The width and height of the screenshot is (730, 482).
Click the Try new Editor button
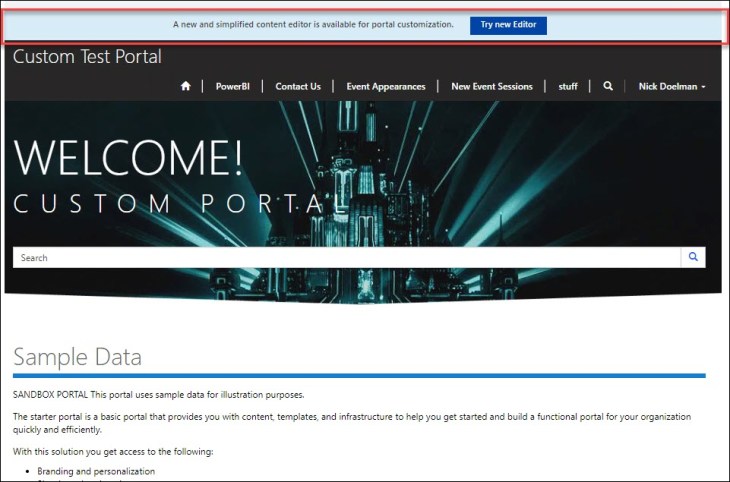(x=508, y=25)
